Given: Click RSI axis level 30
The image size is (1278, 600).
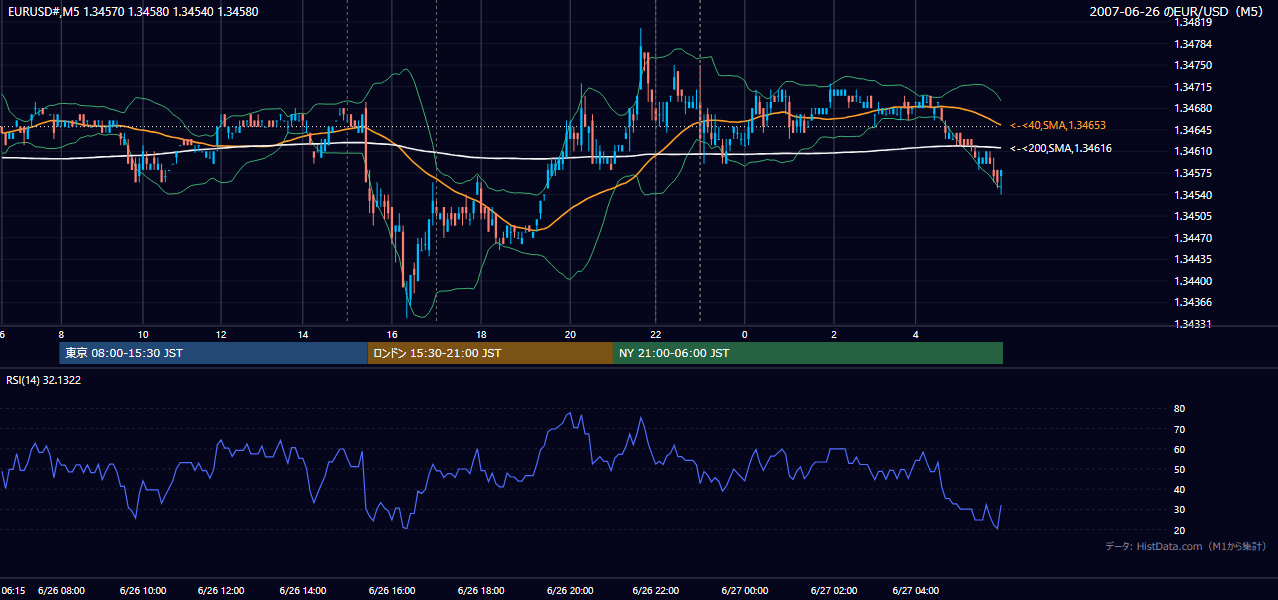Looking at the screenshot, I should (1180, 510).
